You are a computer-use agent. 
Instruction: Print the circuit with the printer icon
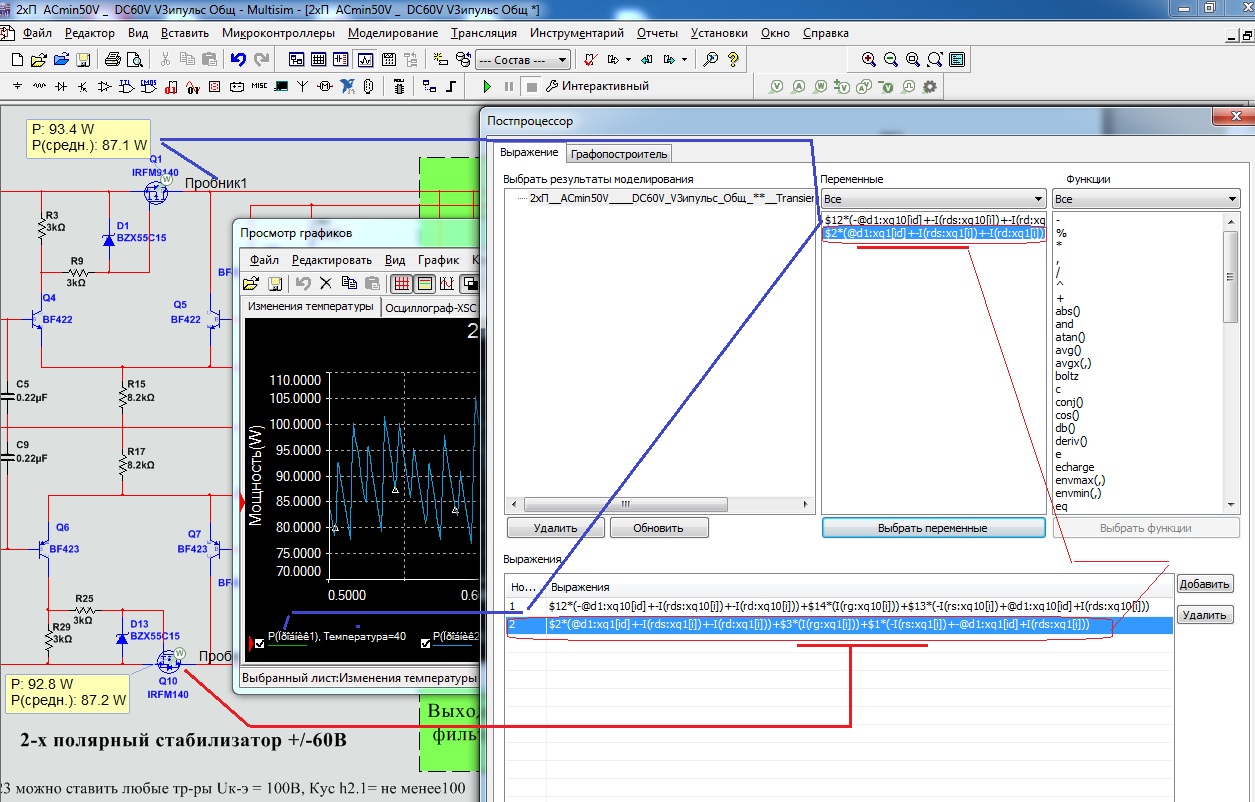tap(112, 59)
